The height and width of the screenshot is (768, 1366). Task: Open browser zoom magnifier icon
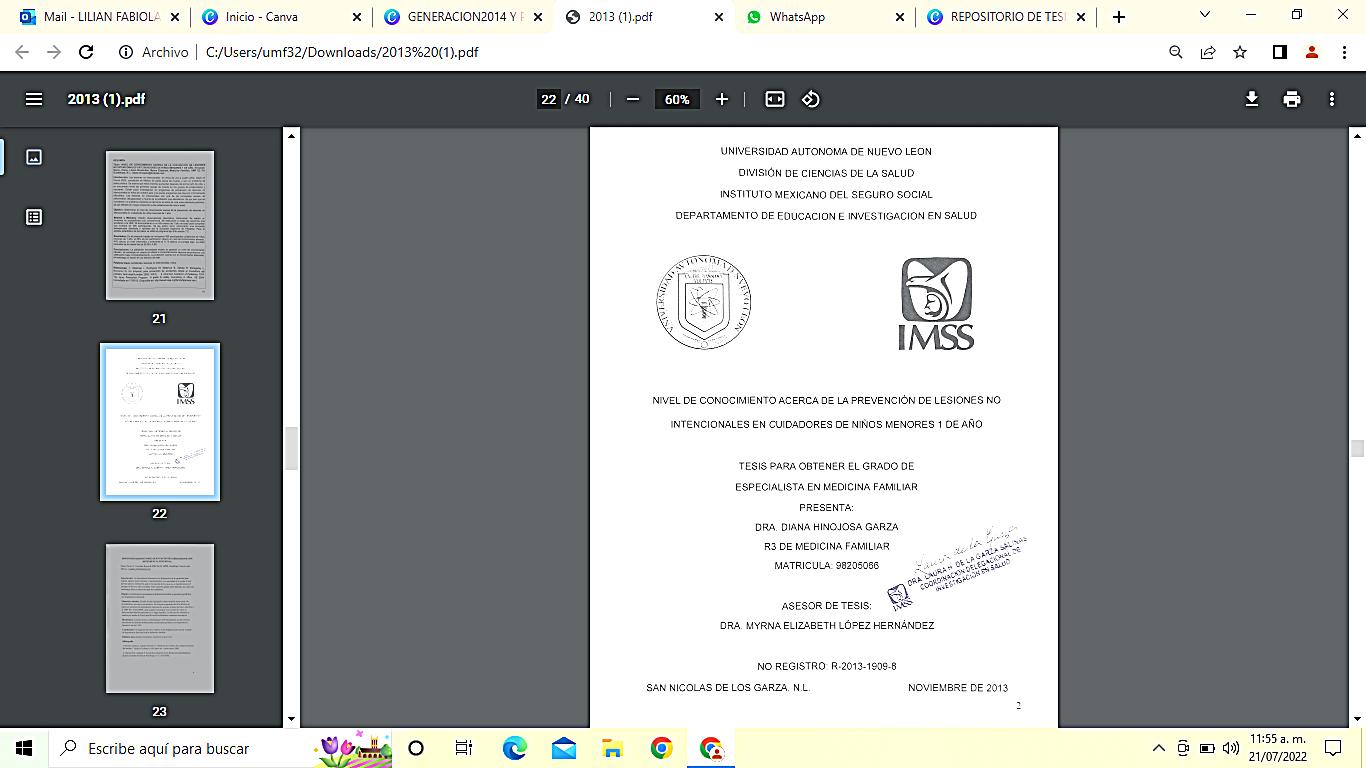[1176, 52]
